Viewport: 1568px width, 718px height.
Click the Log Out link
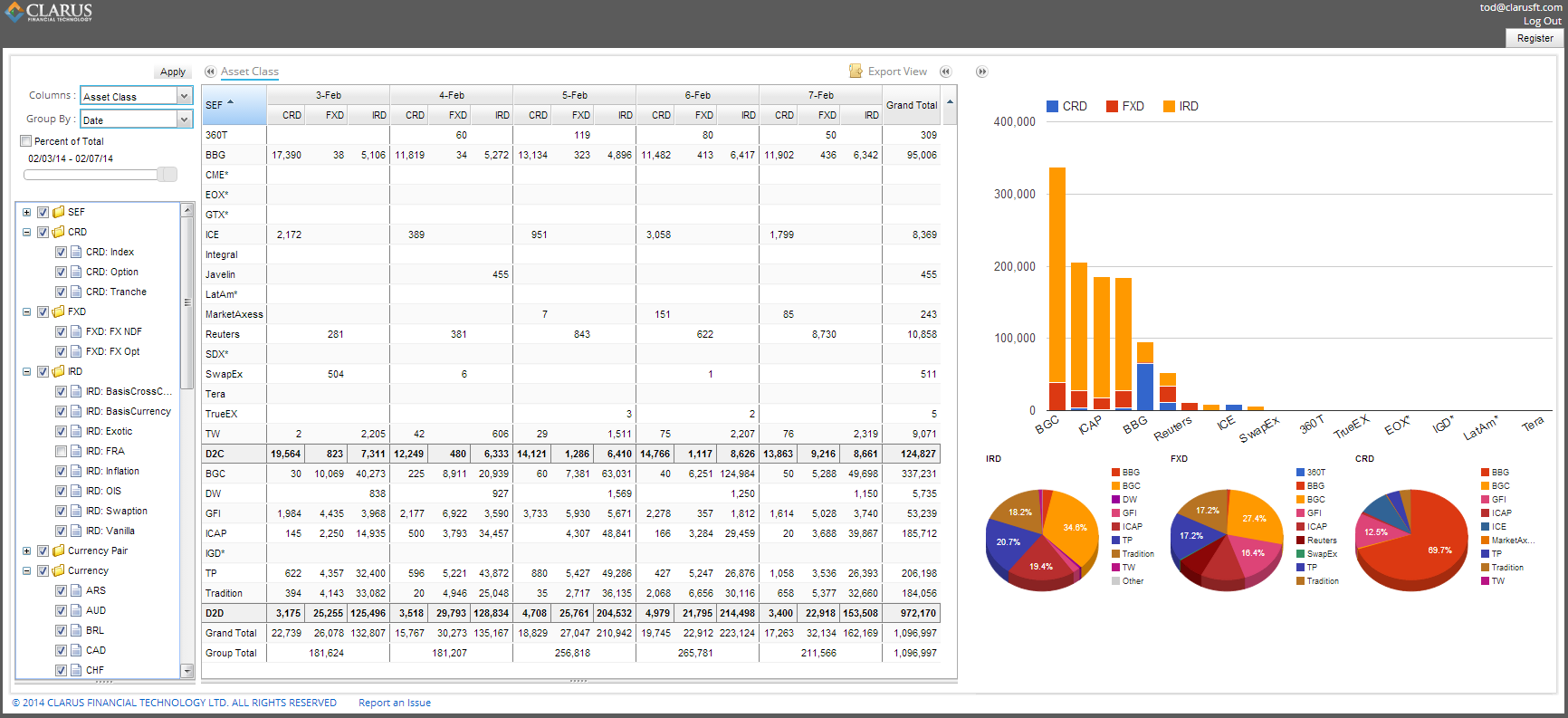tap(1543, 21)
